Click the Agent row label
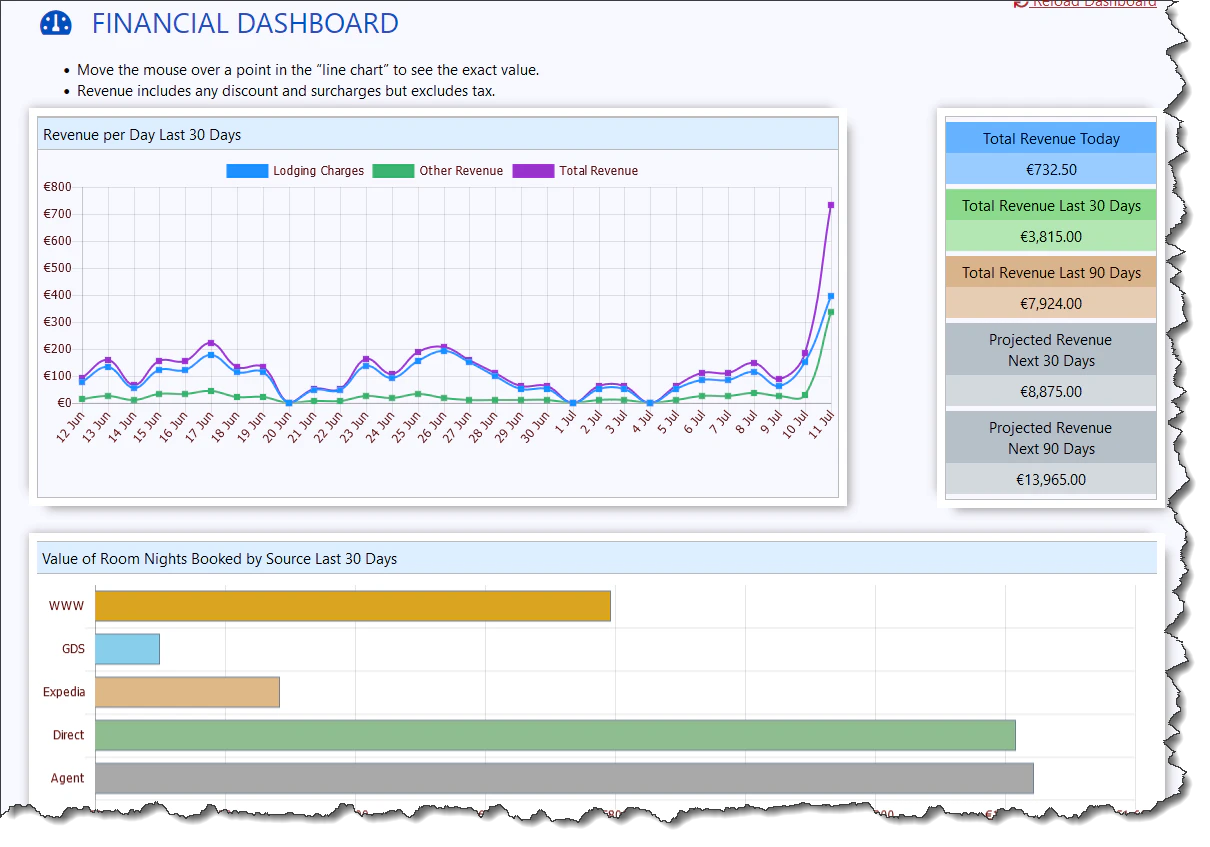1210x847 pixels. pos(66,778)
